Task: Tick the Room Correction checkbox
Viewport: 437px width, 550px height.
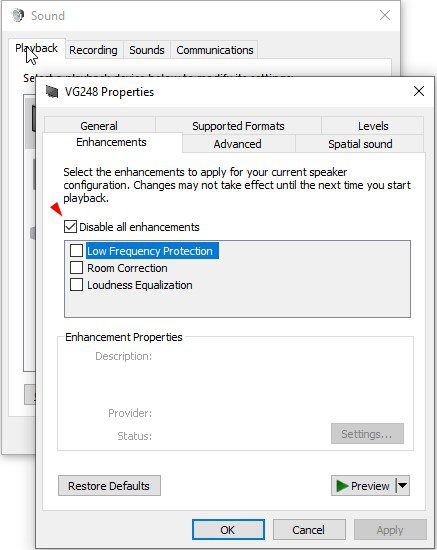Action: point(76,268)
